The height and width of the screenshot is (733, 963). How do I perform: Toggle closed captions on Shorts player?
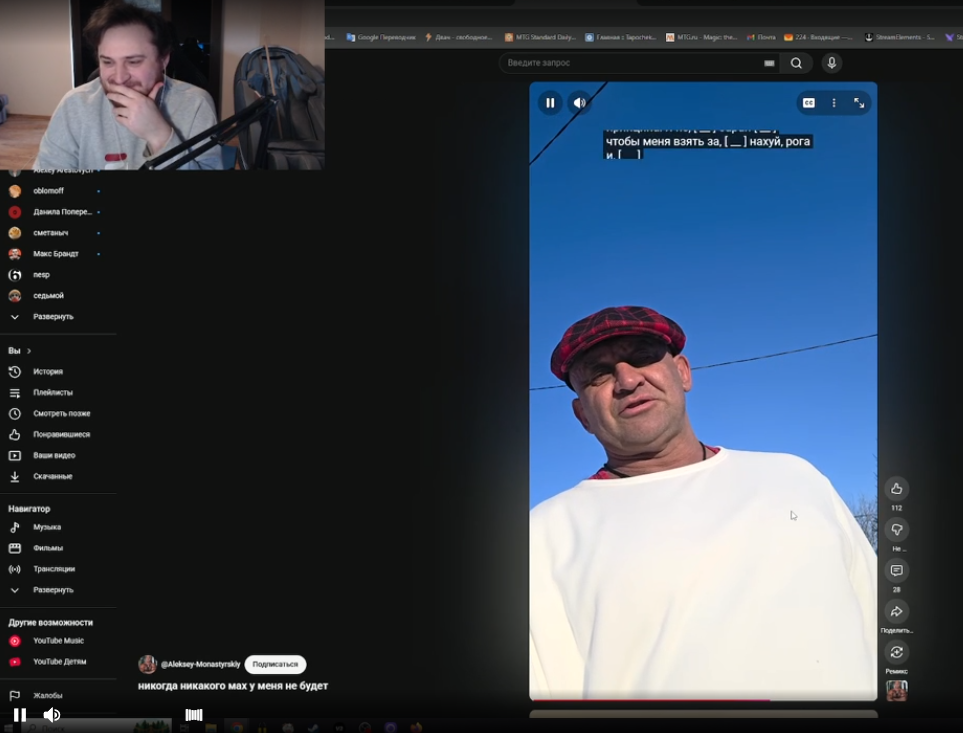[x=809, y=103]
